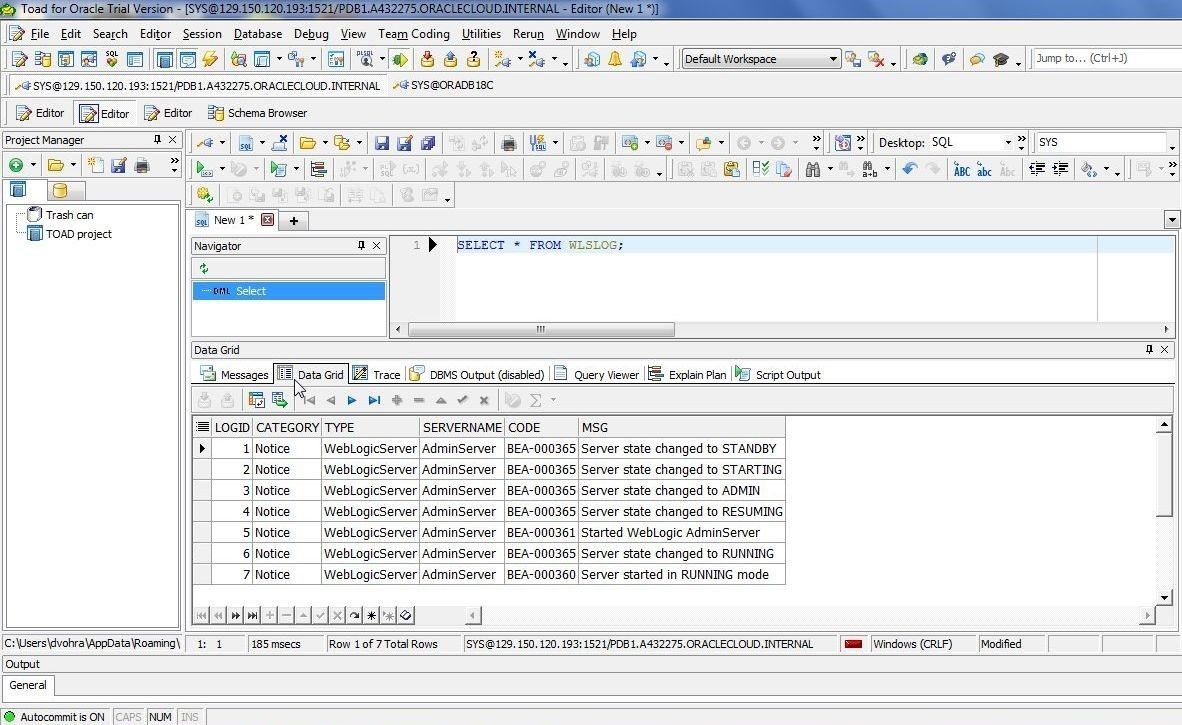Click the Commit icon in main toolbar
1182x725 pixels.
tap(427, 59)
